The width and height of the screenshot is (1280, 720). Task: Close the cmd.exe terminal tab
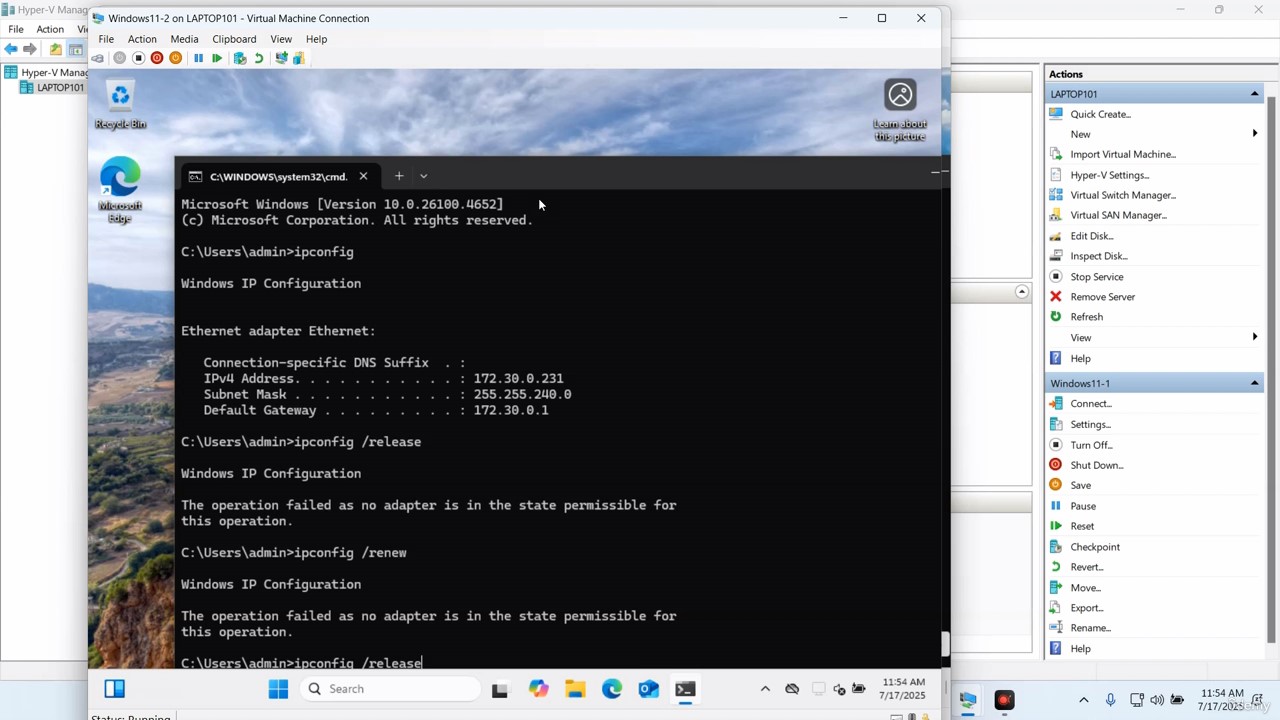pos(363,176)
